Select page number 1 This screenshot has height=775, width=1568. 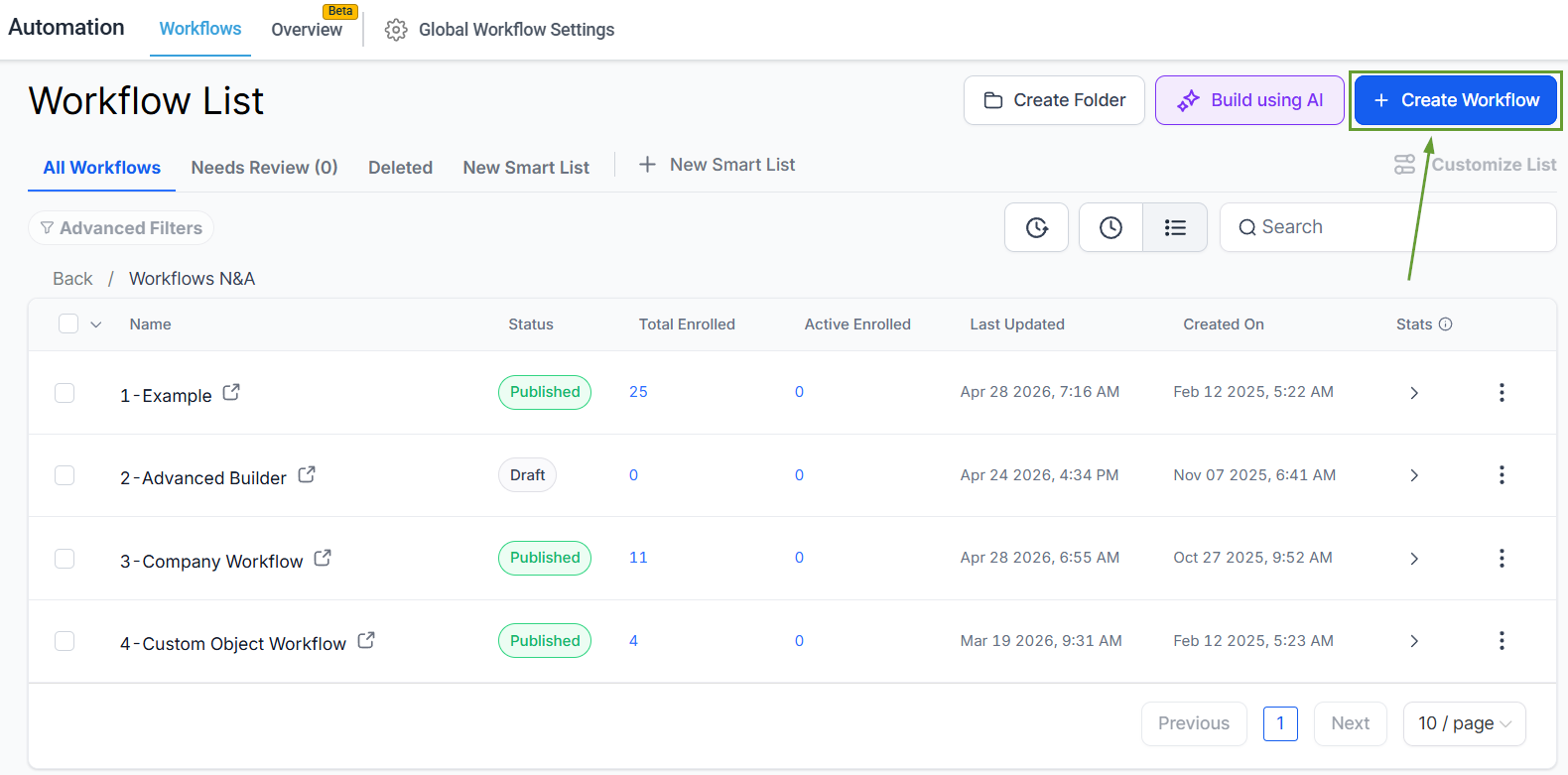(x=1280, y=723)
